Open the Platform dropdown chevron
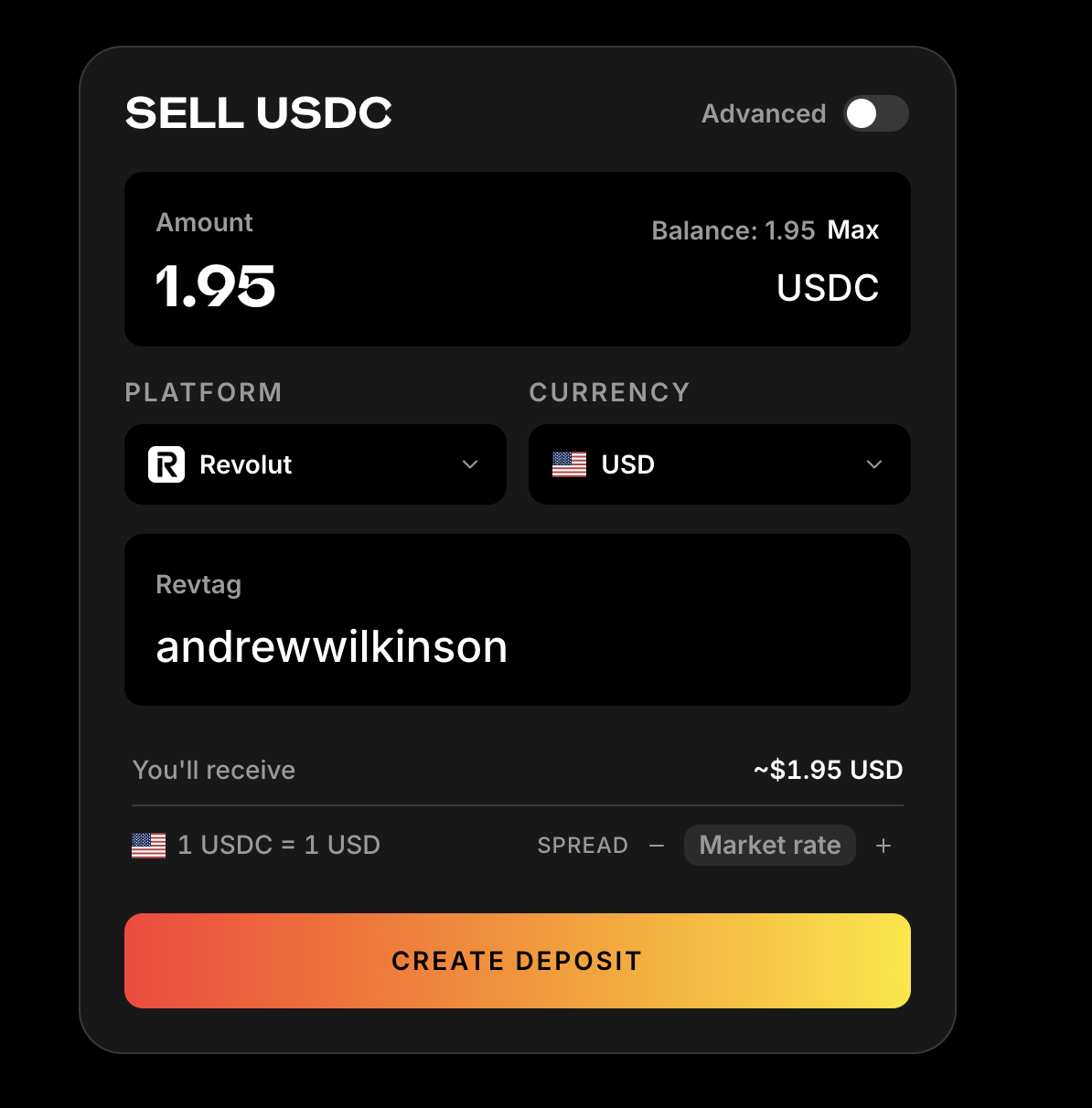Viewport: 1092px width, 1108px height. click(x=470, y=464)
